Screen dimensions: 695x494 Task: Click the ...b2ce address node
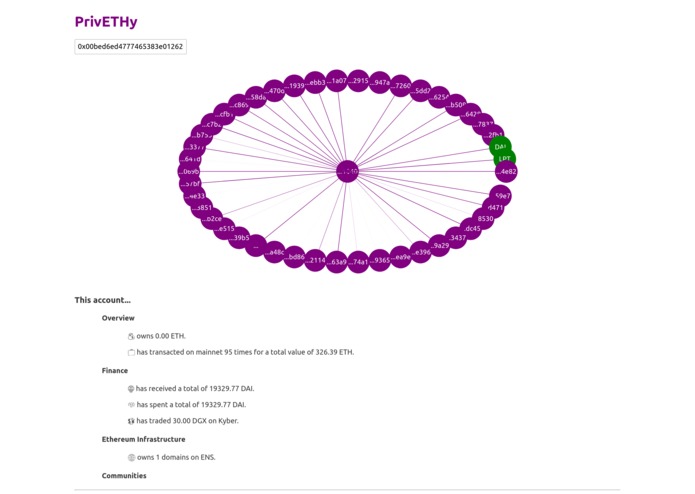click(212, 218)
